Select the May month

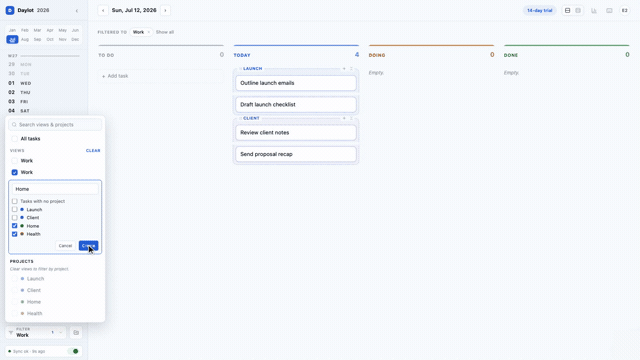click(x=62, y=30)
